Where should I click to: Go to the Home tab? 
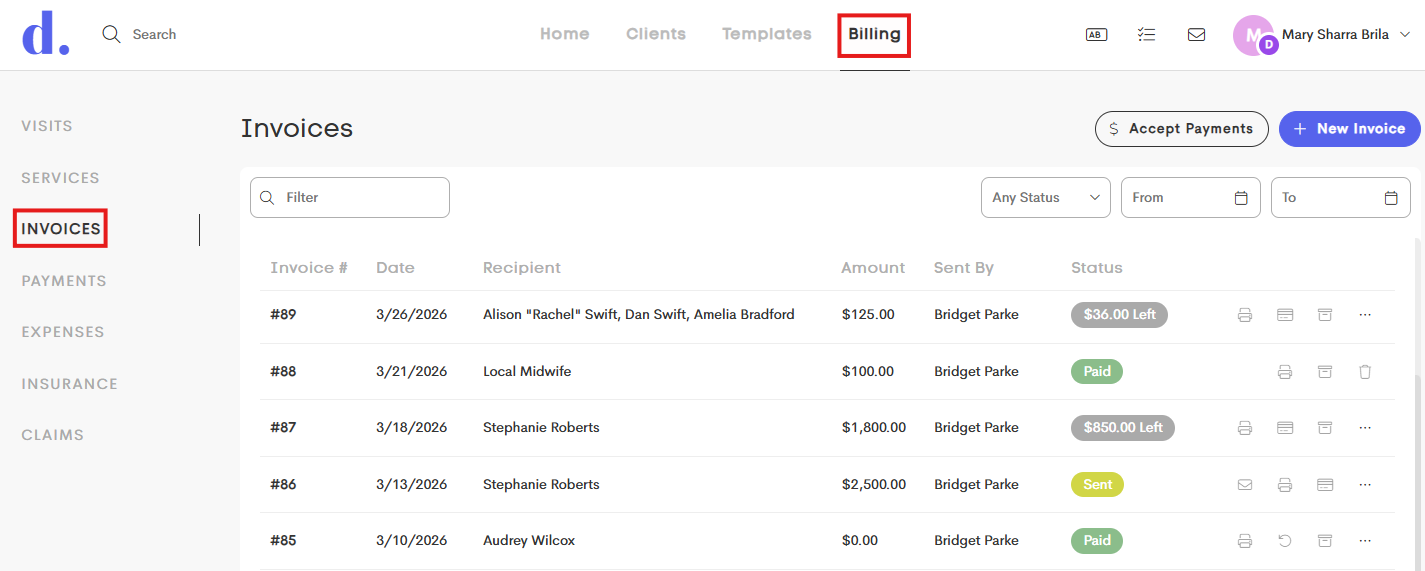coord(564,34)
